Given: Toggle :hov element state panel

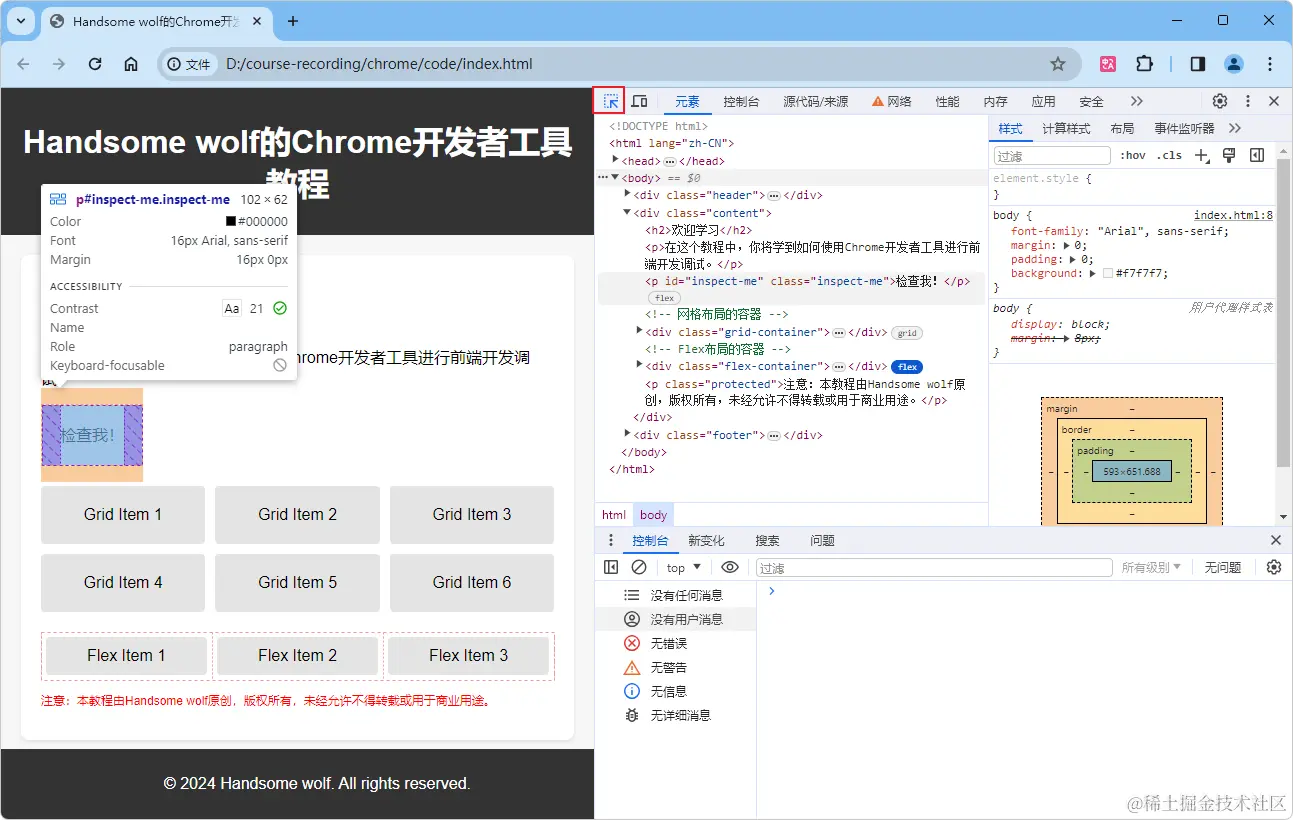Looking at the screenshot, I should pos(1133,155).
